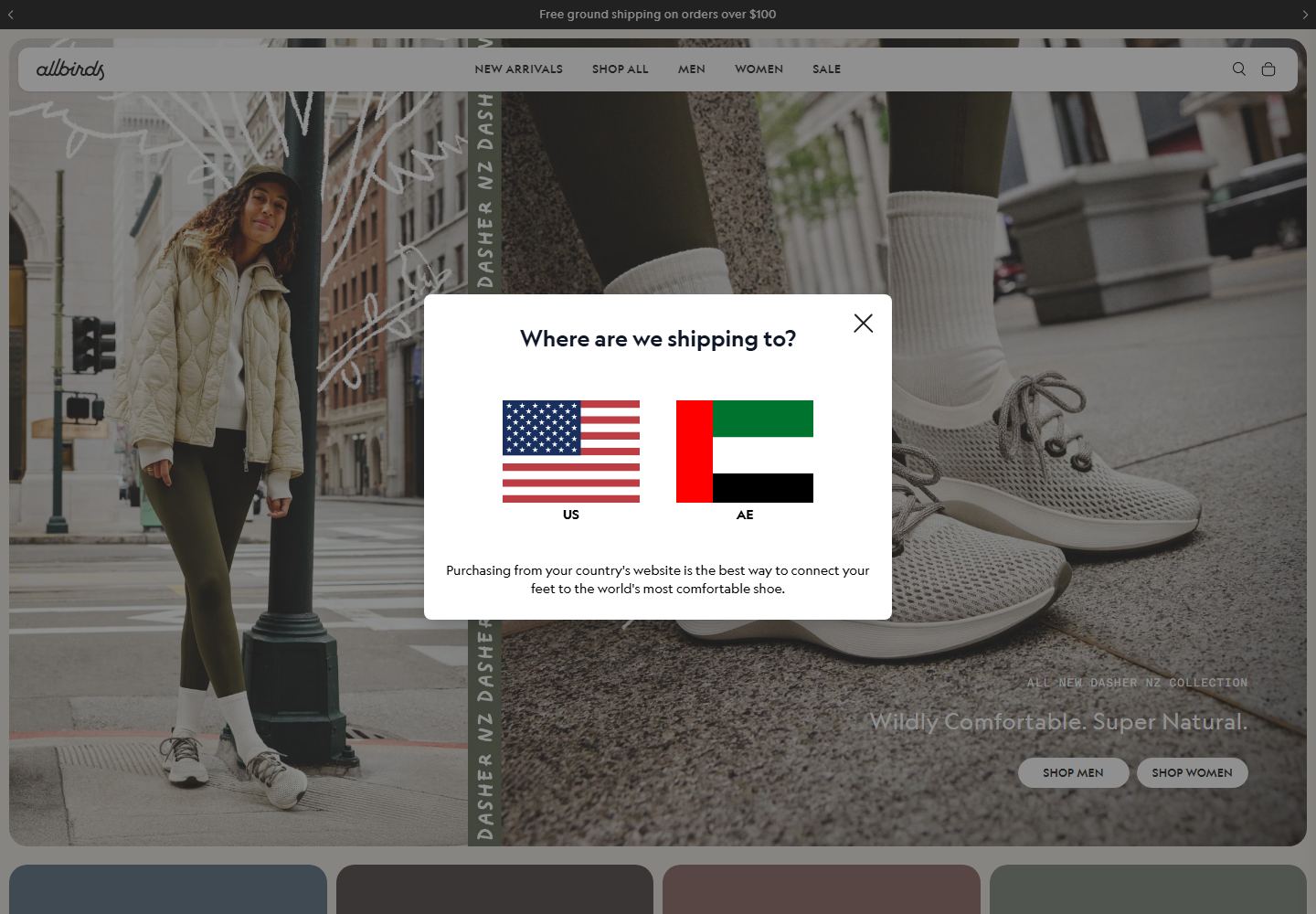Screen dimensions: 1316x914
Task: Open Men menu
Action: (691, 69)
